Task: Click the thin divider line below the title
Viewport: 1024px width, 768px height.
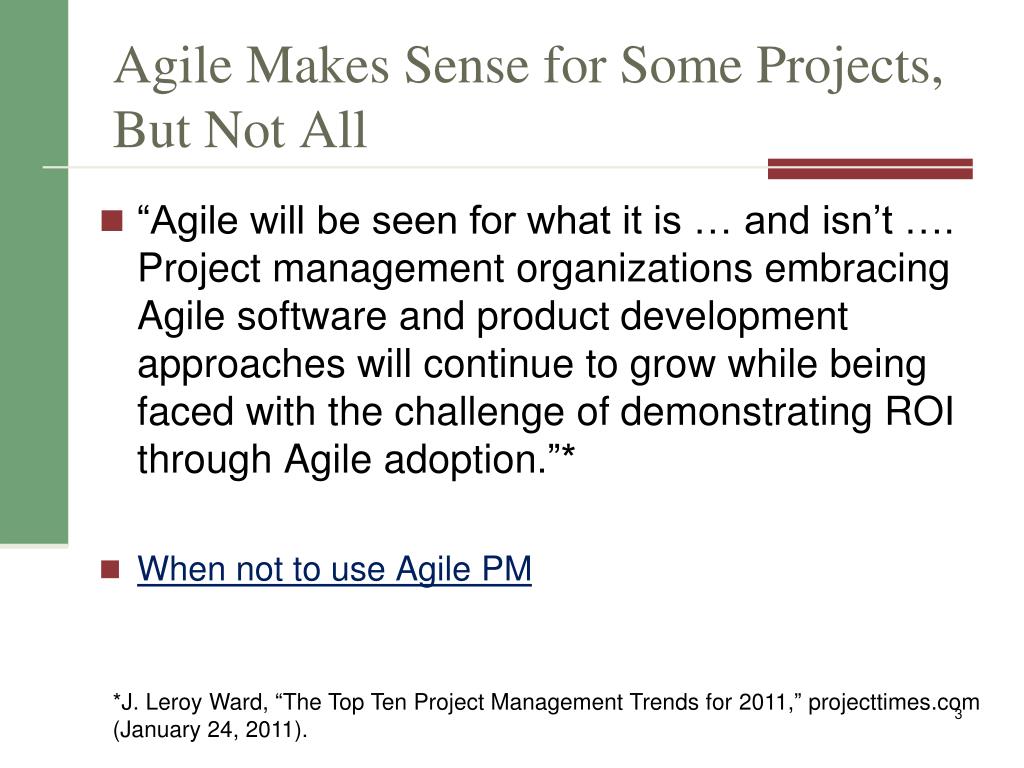Action: point(405,168)
